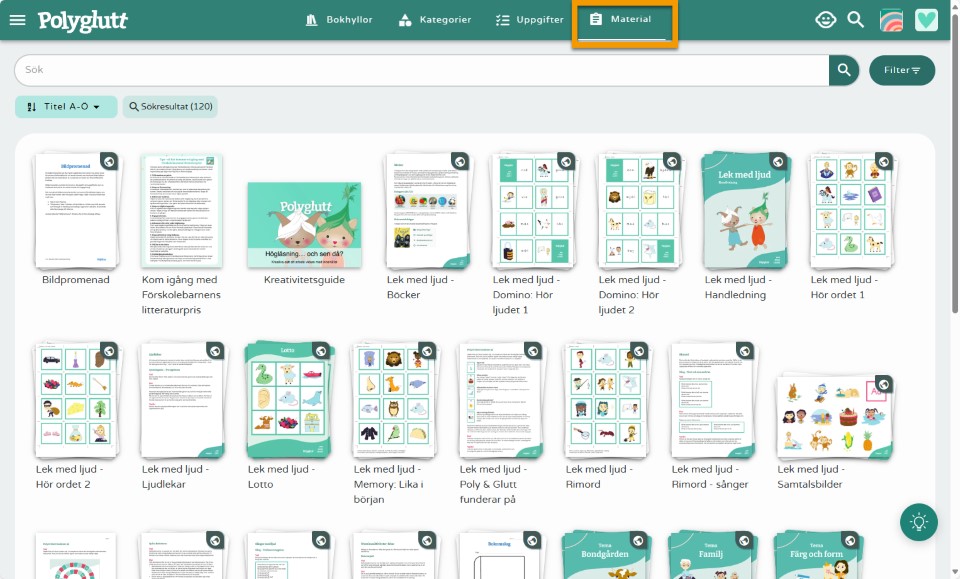Open the Uppgifter tab
Viewport: 960px width, 579px height.
(x=529, y=20)
